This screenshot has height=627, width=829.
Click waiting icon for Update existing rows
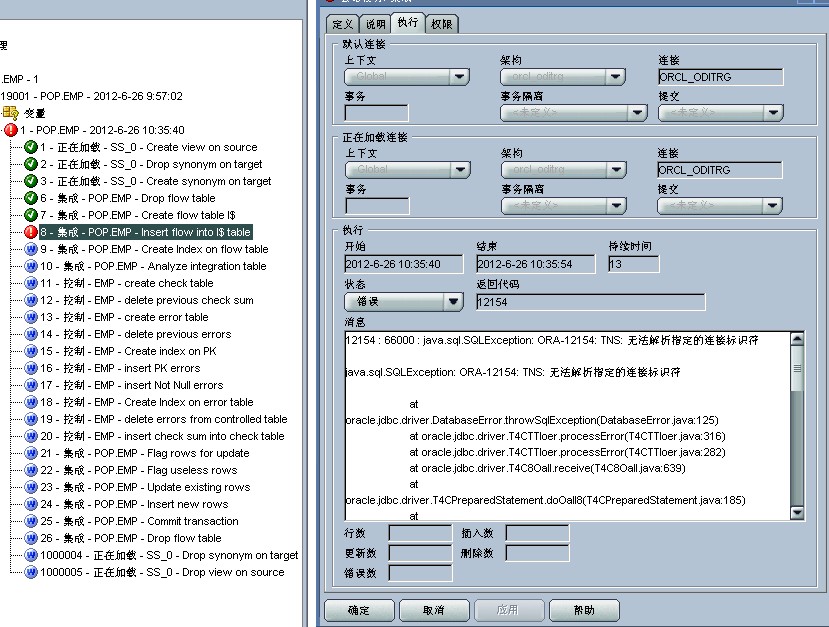(31, 487)
